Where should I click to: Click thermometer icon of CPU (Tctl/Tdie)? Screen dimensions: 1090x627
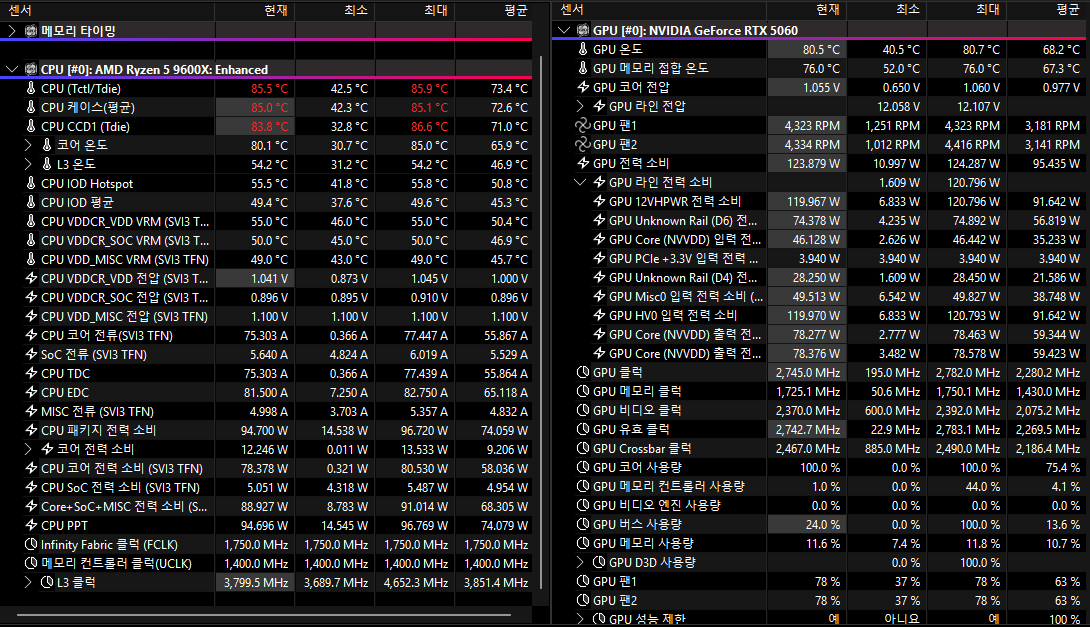(x=31, y=88)
